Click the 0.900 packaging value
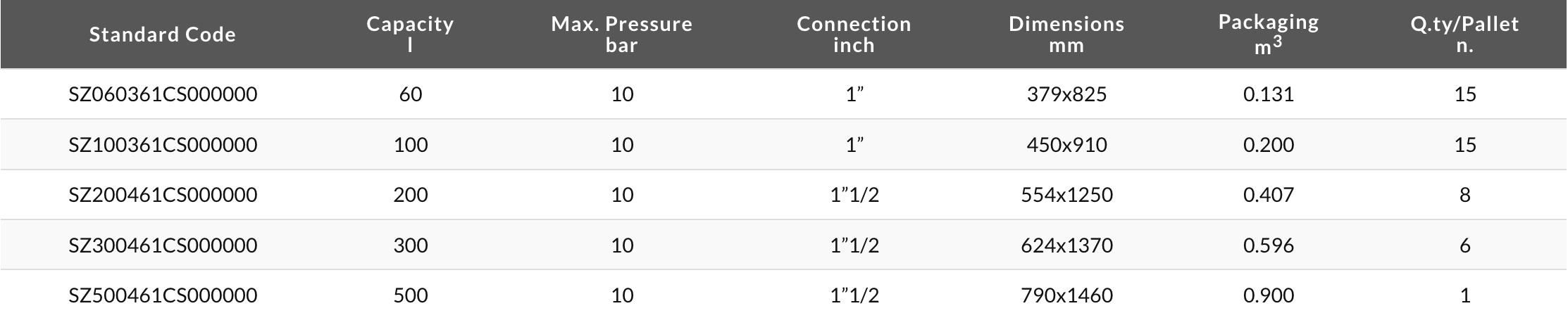The height and width of the screenshot is (332, 1568). pos(1269,295)
